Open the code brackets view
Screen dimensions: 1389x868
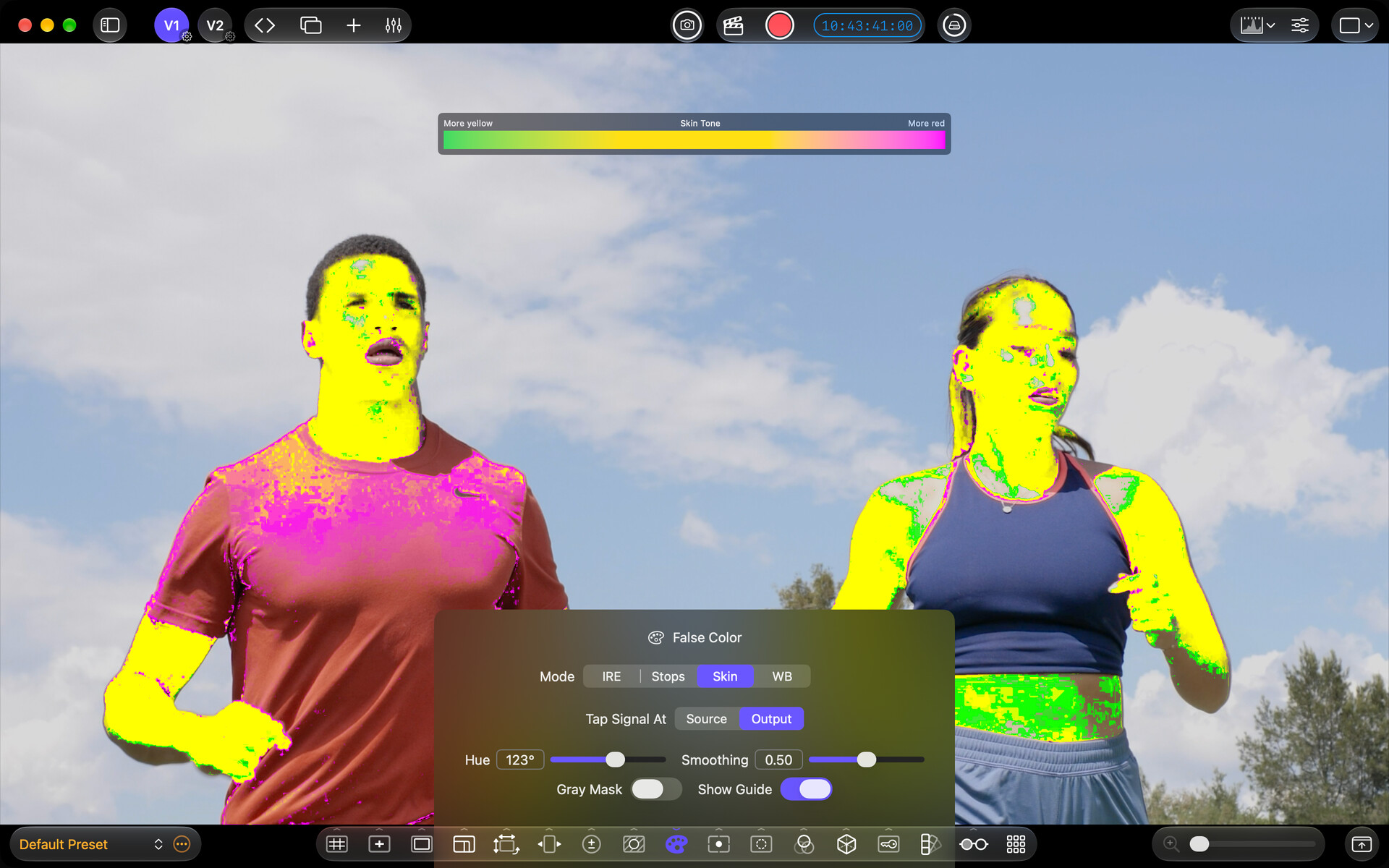click(x=265, y=25)
